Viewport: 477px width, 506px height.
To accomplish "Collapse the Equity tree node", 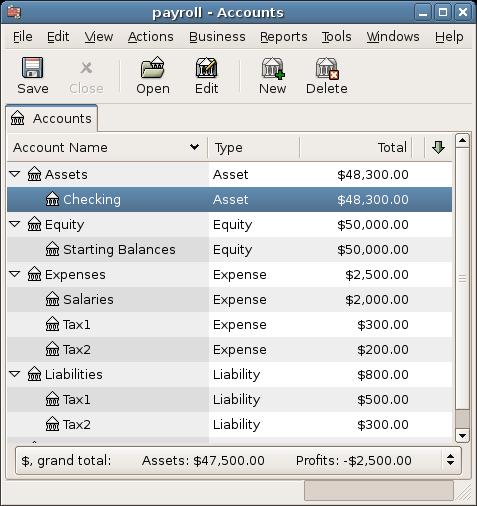I will coord(15,224).
